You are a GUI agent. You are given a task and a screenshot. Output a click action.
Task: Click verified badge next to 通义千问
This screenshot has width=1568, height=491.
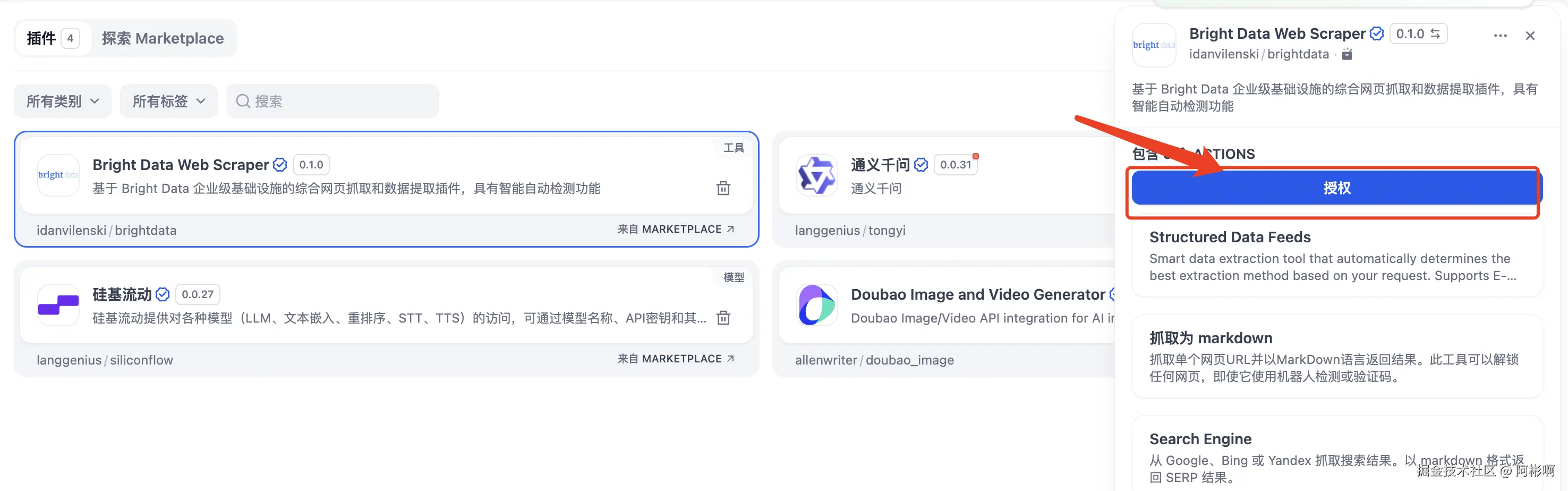click(921, 165)
